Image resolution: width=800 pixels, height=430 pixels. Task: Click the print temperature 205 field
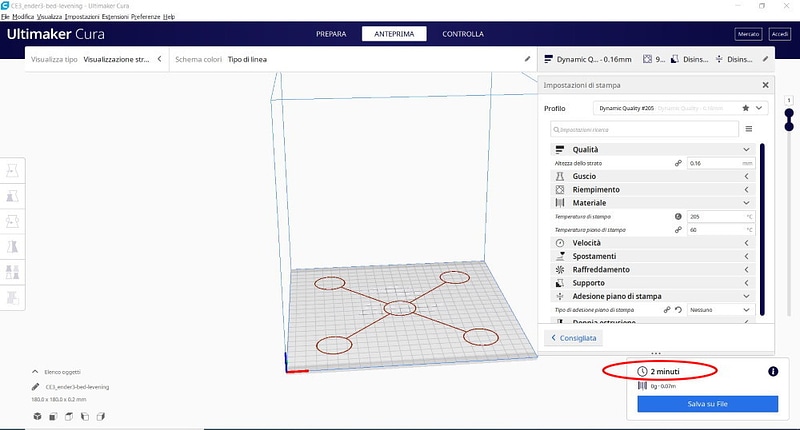tap(720, 216)
